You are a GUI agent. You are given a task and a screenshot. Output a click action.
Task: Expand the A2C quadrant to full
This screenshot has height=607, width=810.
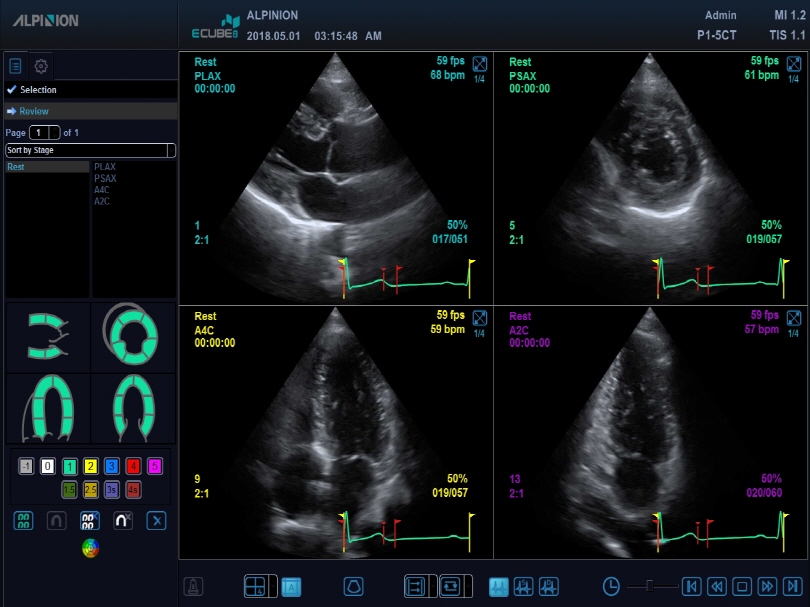pyautogui.click(x=794, y=319)
